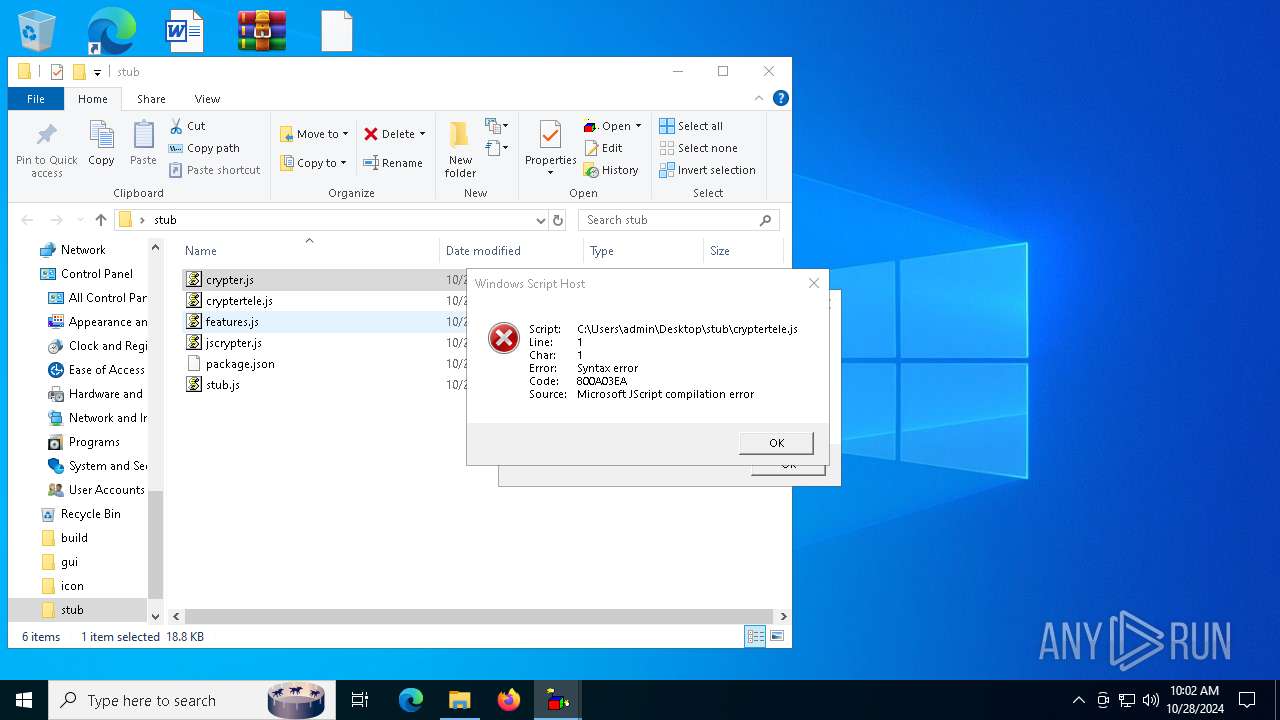The image size is (1280, 720).
Task: Select the cryptertele.js file
Action: click(x=239, y=301)
